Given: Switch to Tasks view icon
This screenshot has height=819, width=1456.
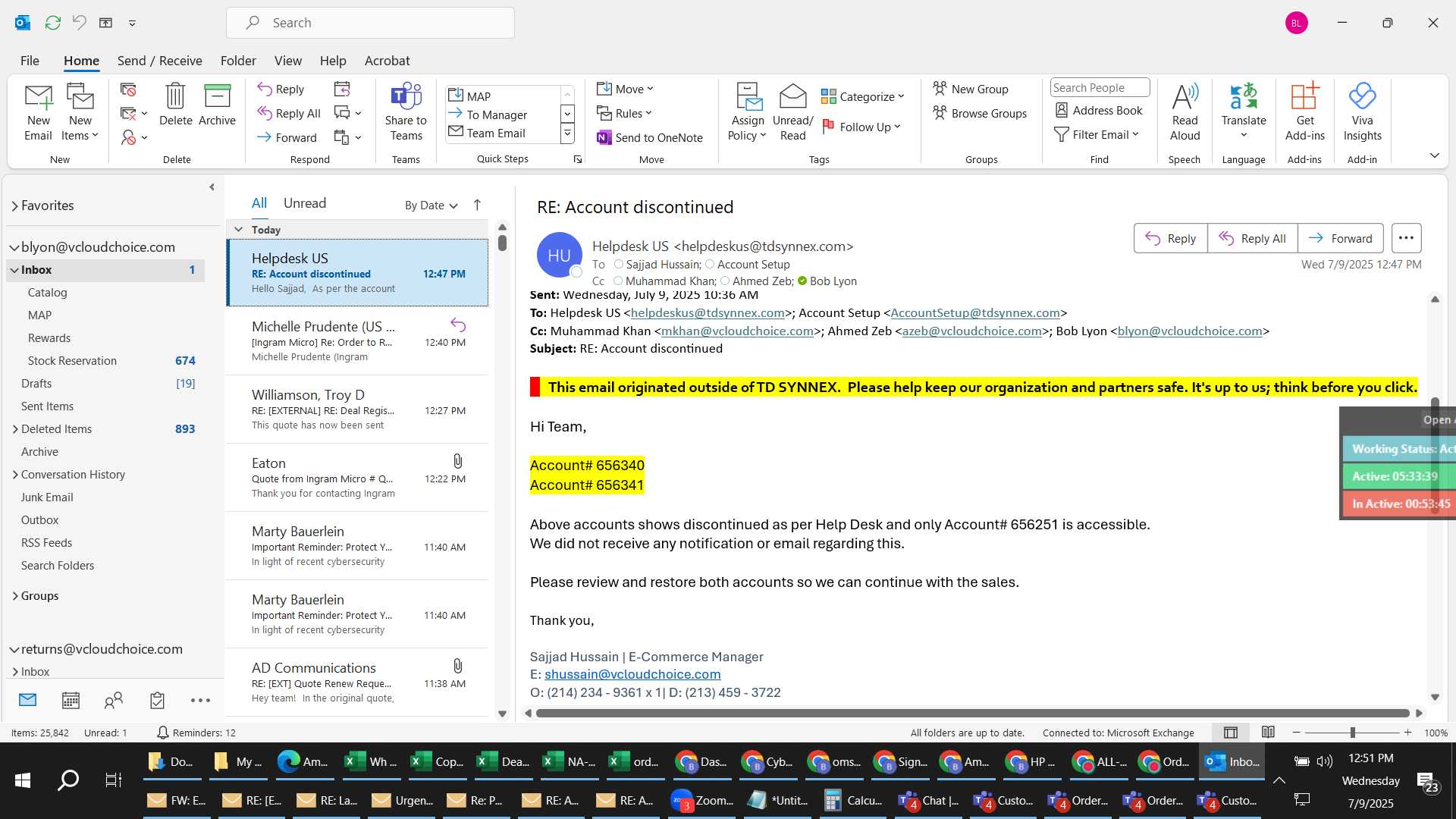Looking at the screenshot, I should point(157,700).
